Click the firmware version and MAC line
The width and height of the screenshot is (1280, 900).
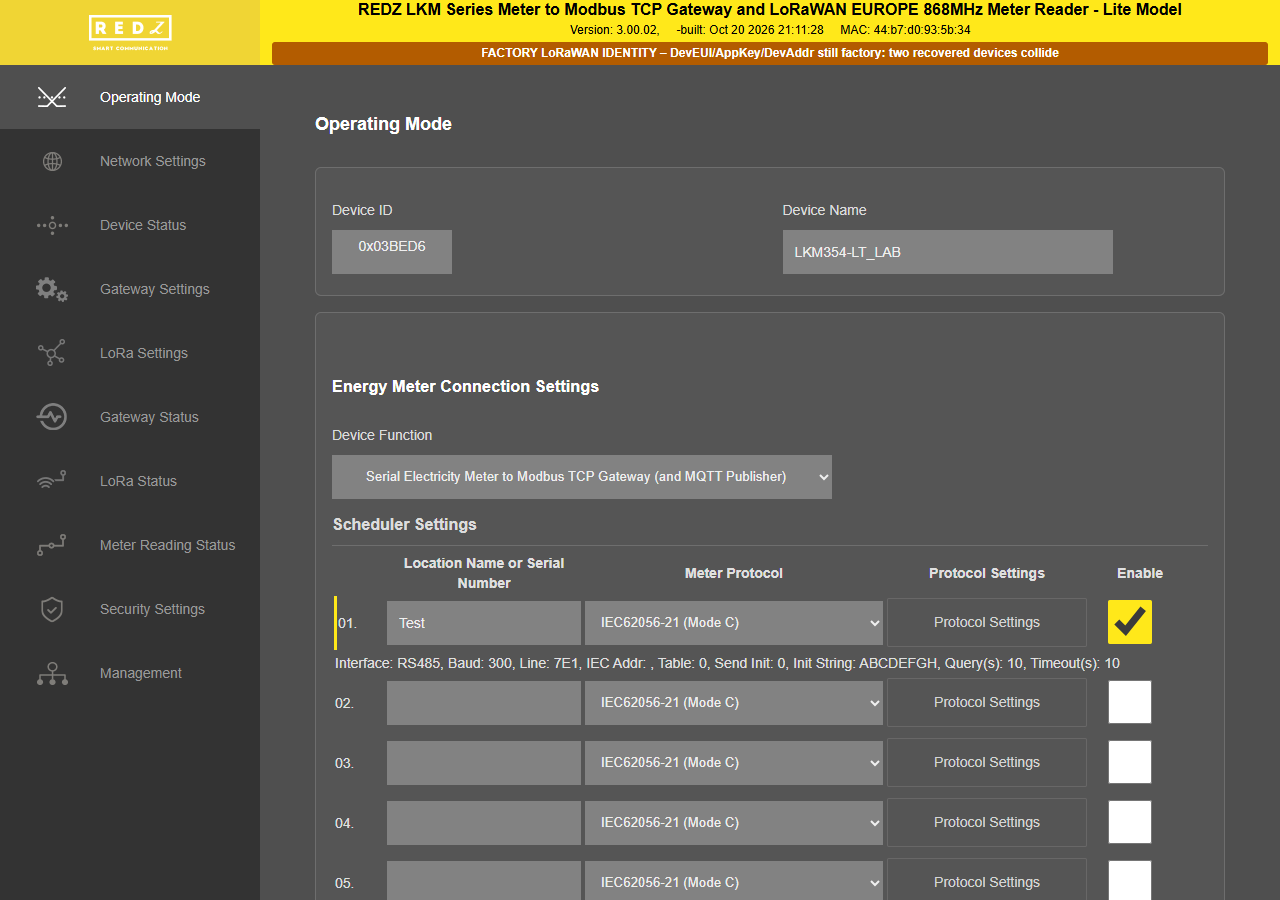[770, 30]
